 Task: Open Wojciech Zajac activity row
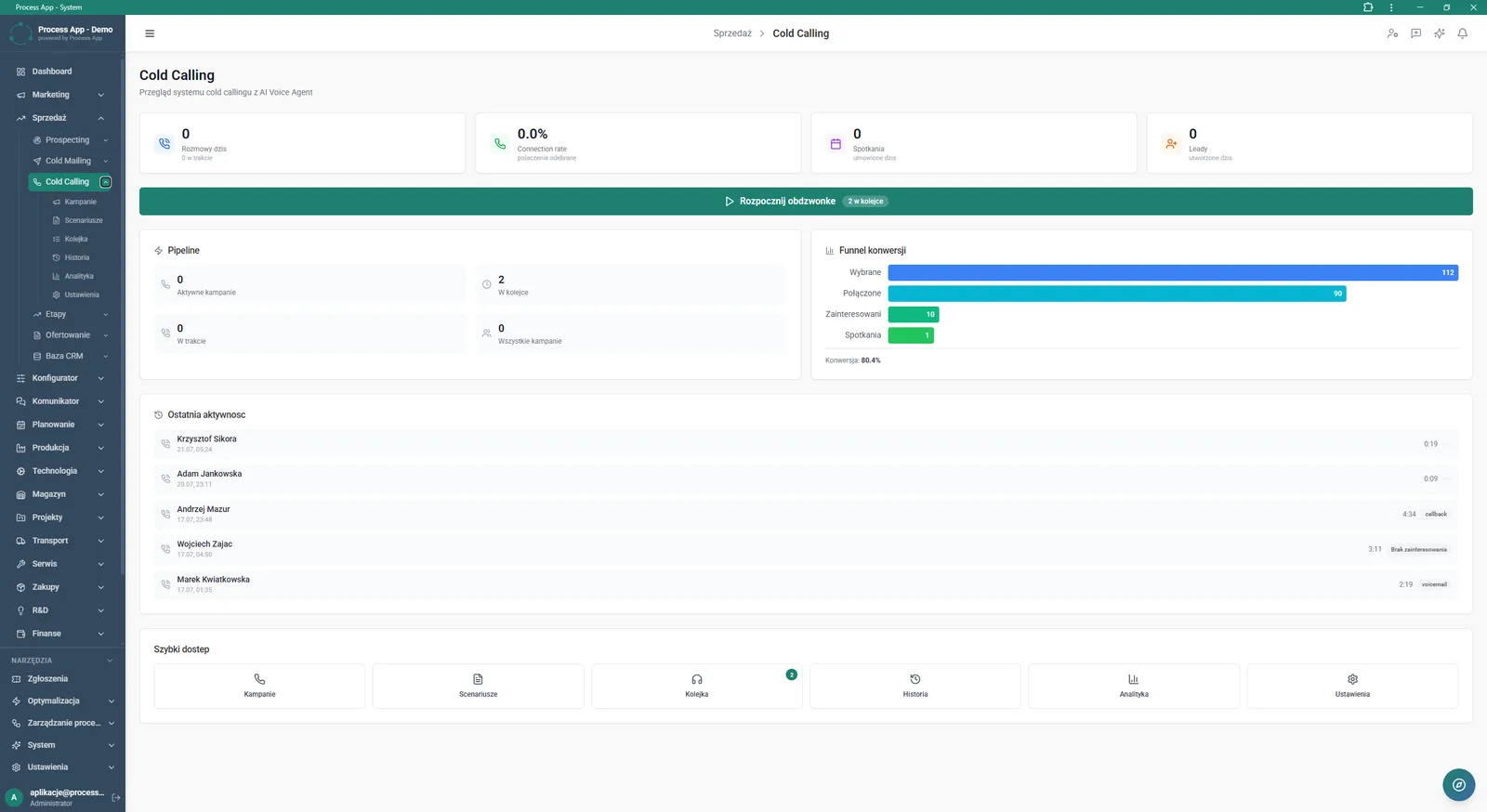pyautogui.click(x=806, y=549)
